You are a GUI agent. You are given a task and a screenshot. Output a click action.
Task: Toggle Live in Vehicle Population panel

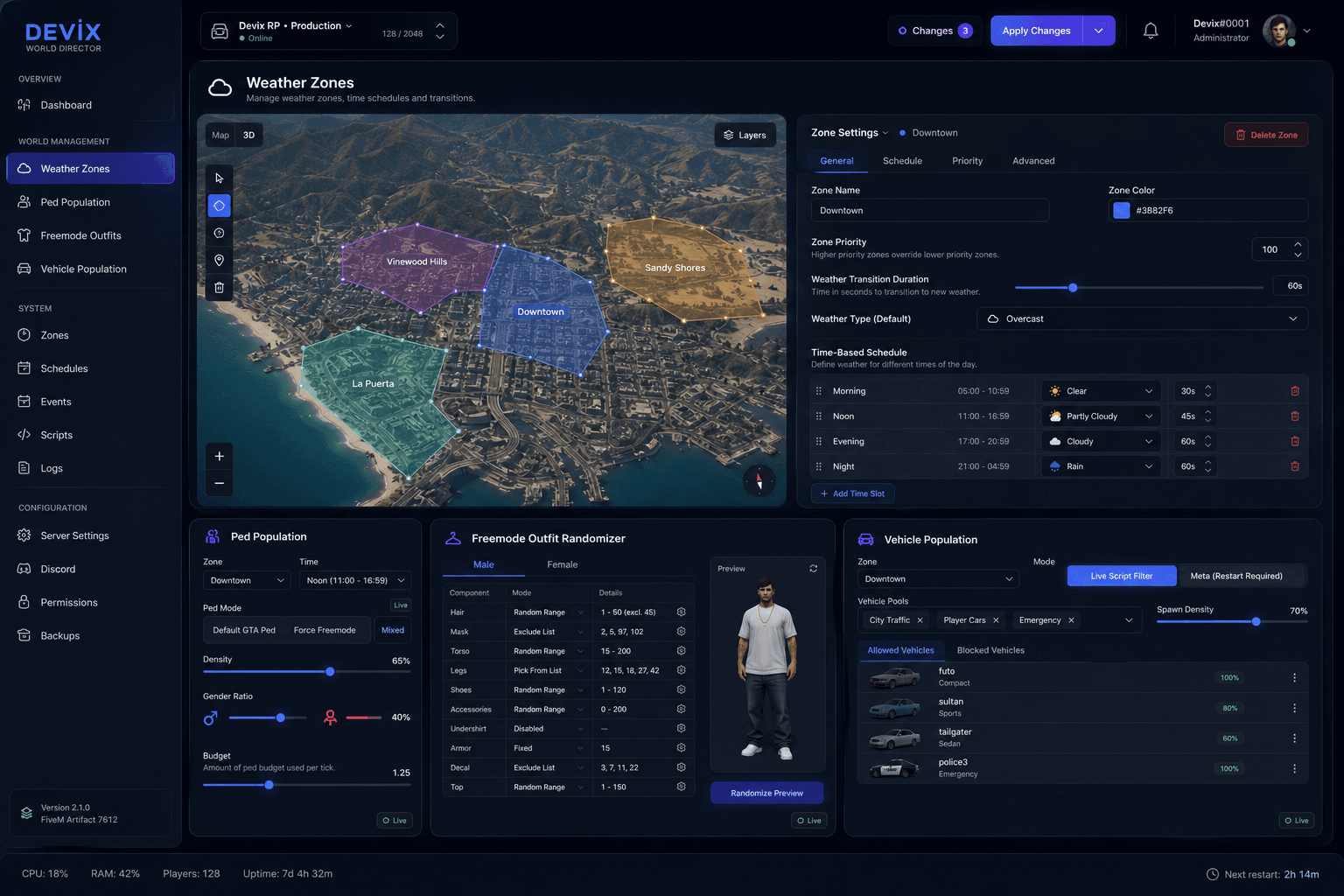[x=1297, y=821]
